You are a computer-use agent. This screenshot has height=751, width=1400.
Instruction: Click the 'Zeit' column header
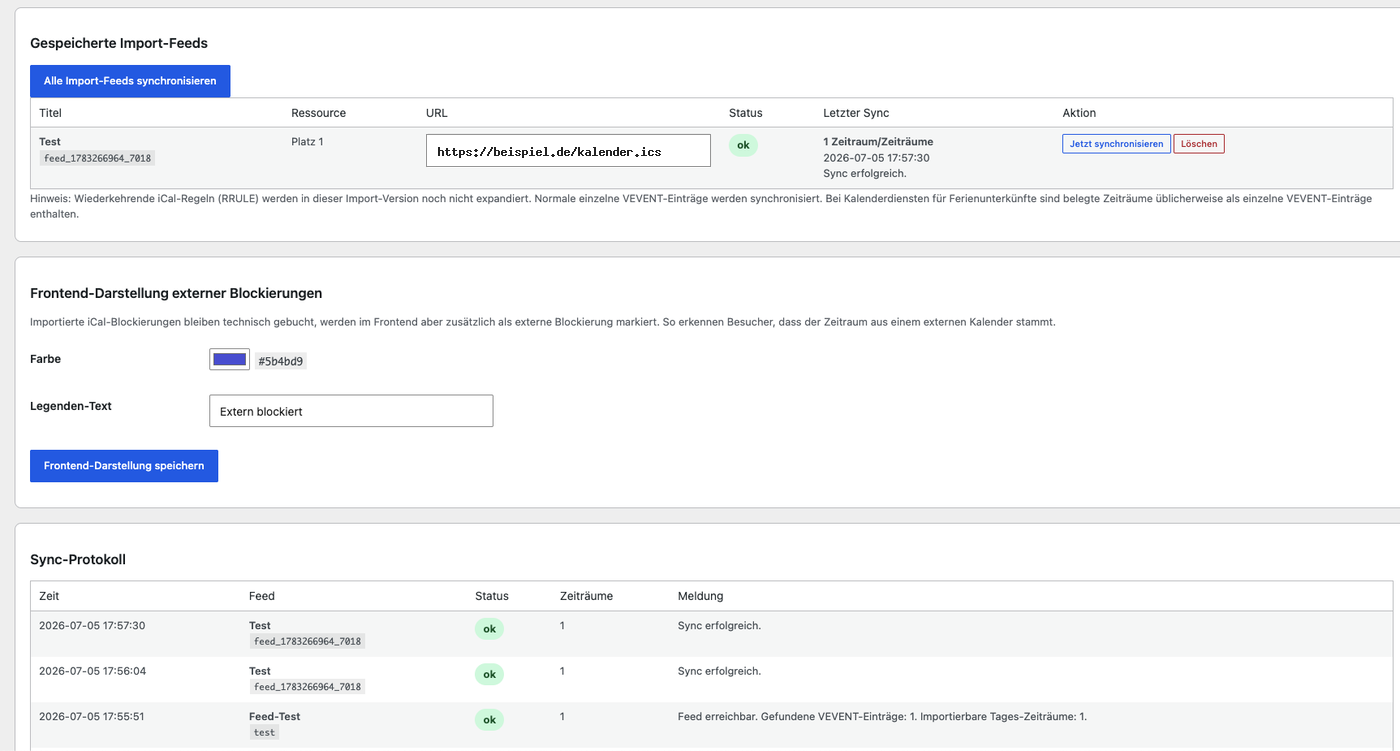(x=49, y=596)
